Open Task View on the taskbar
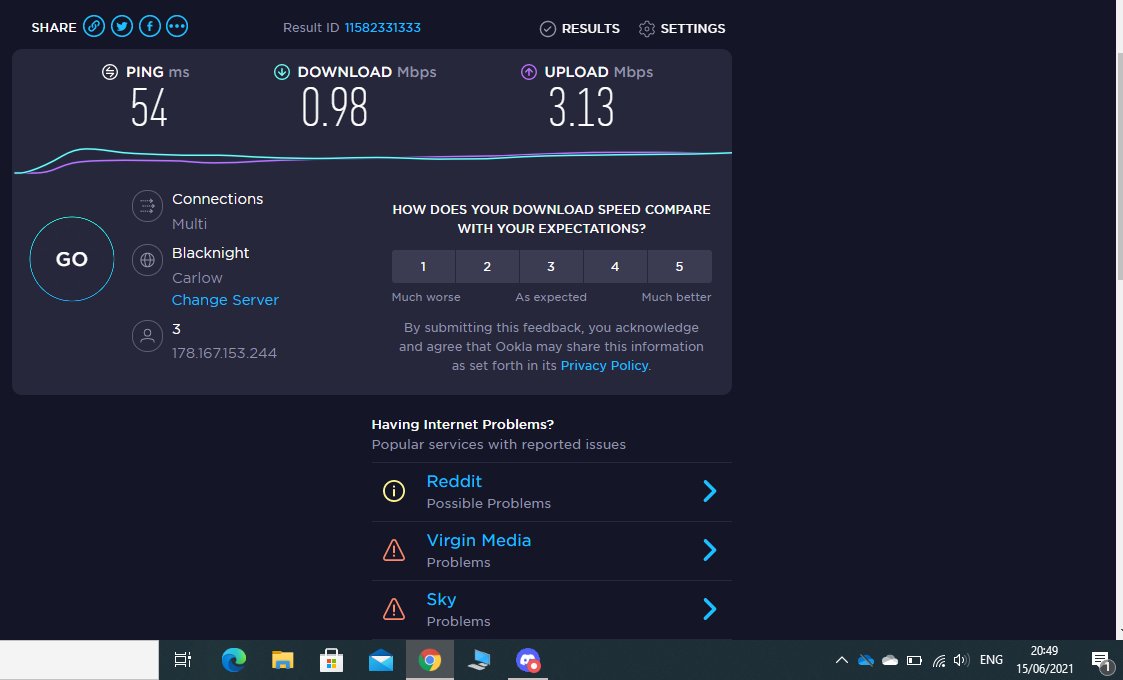Viewport: 1123px width, 680px height. (x=183, y=660)
